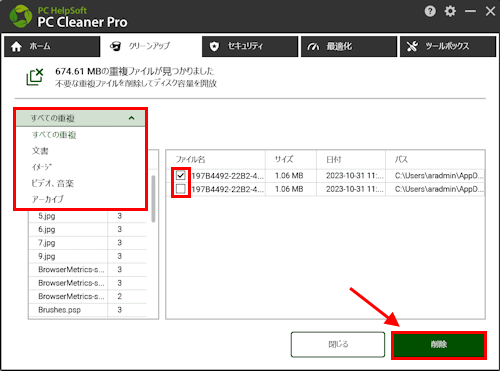The image size is (500, 371).
Task: Click the PC Cleaner Pro logo
Action: 21,16
